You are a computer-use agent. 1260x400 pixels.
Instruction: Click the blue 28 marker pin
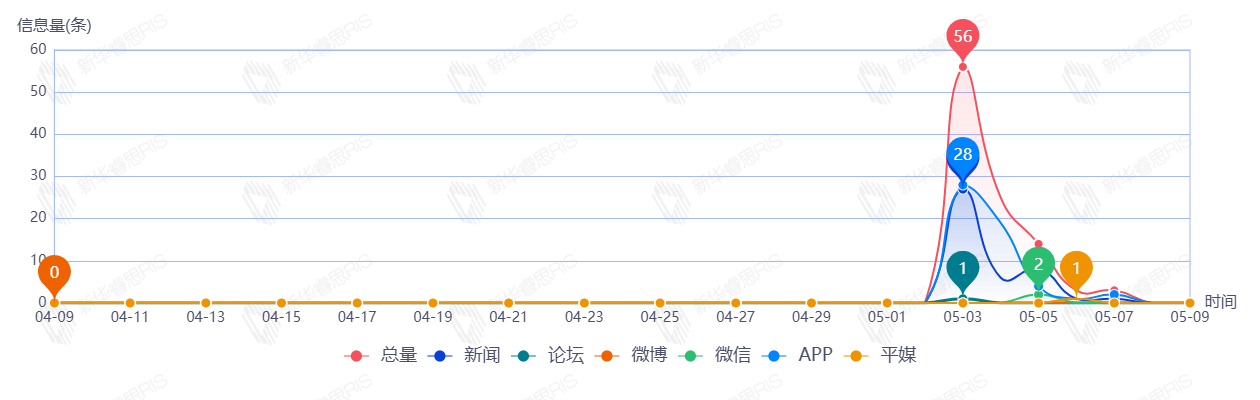click(x=962, y=154)
